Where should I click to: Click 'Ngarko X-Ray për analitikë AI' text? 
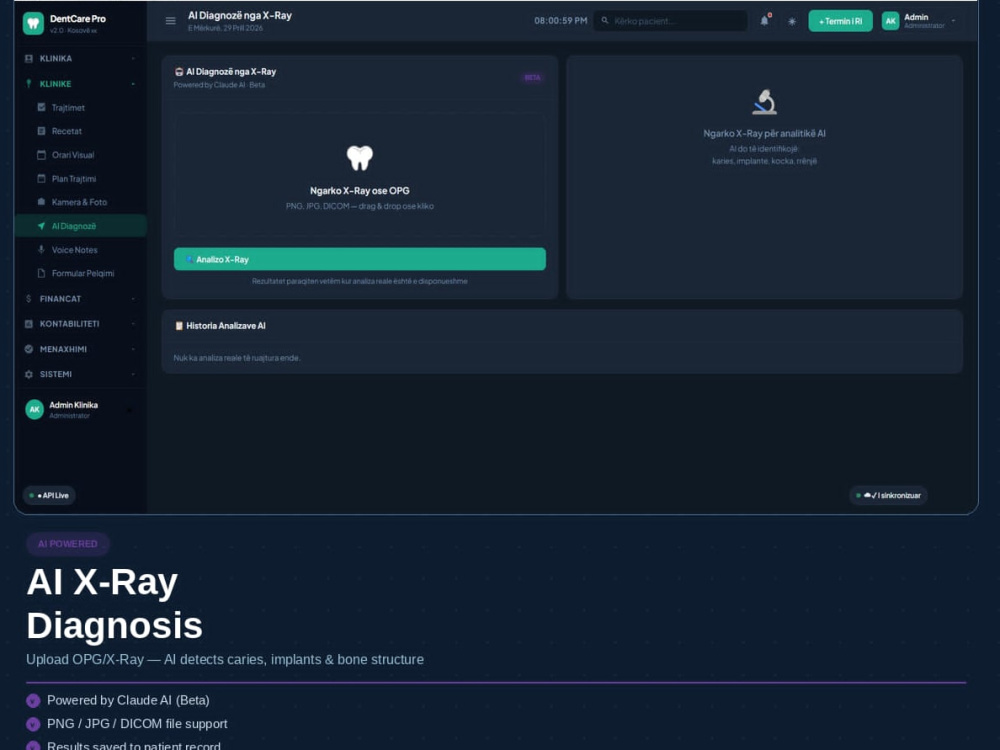764,133
